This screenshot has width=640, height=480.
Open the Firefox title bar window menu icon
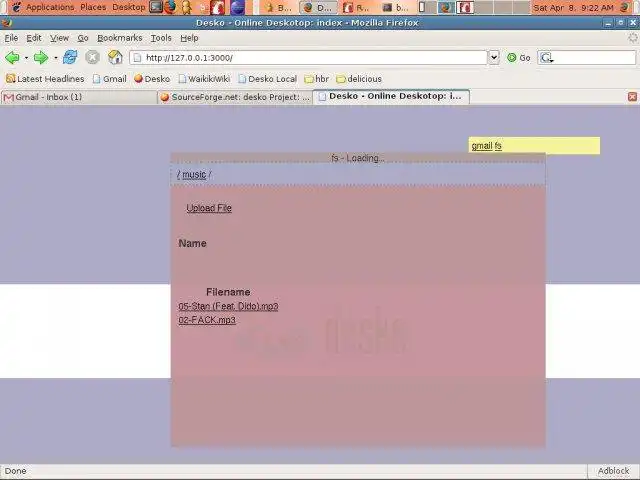pos(6,23)
